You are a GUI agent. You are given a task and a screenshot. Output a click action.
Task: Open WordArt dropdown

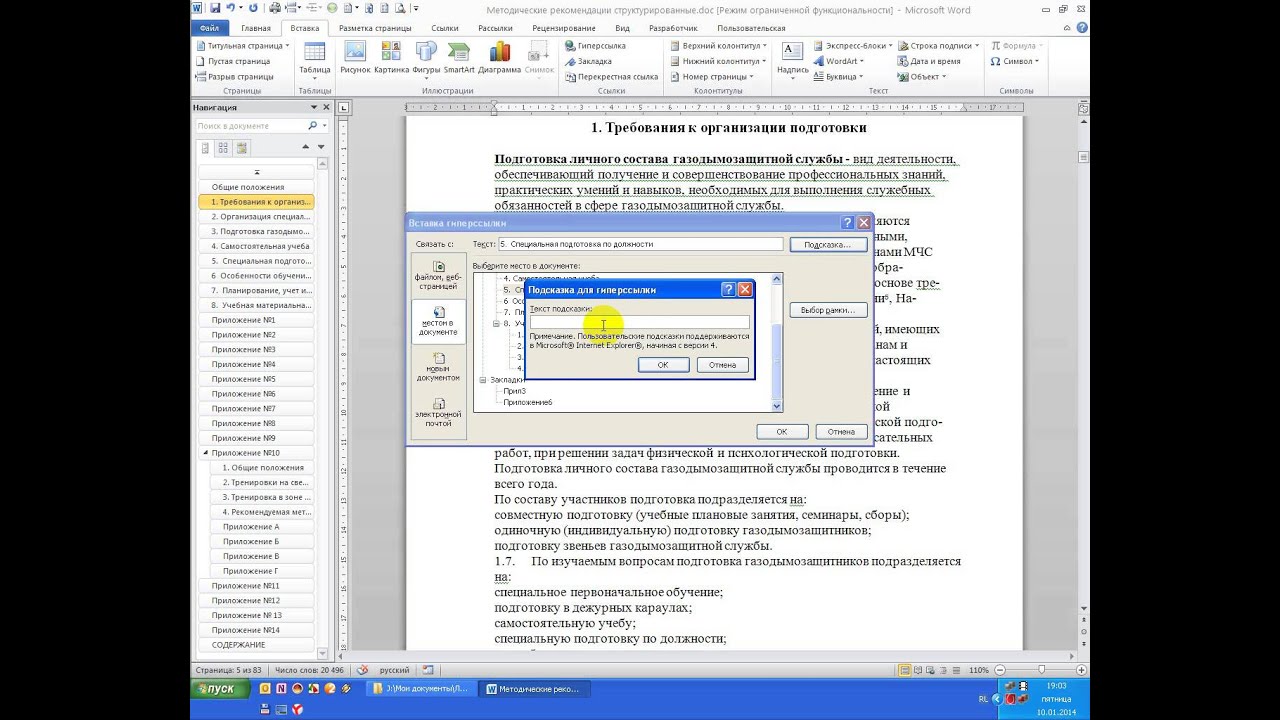839,61
